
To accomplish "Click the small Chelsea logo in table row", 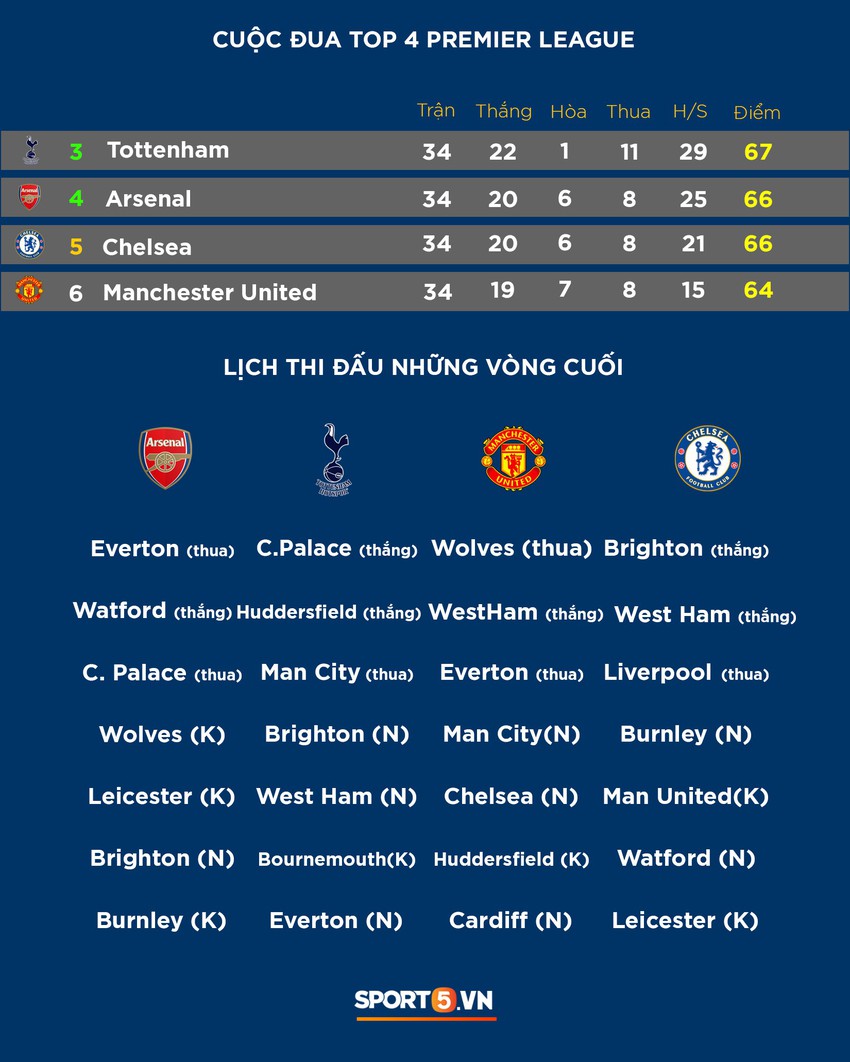I will pyautogui.click(x=30, y=244).
